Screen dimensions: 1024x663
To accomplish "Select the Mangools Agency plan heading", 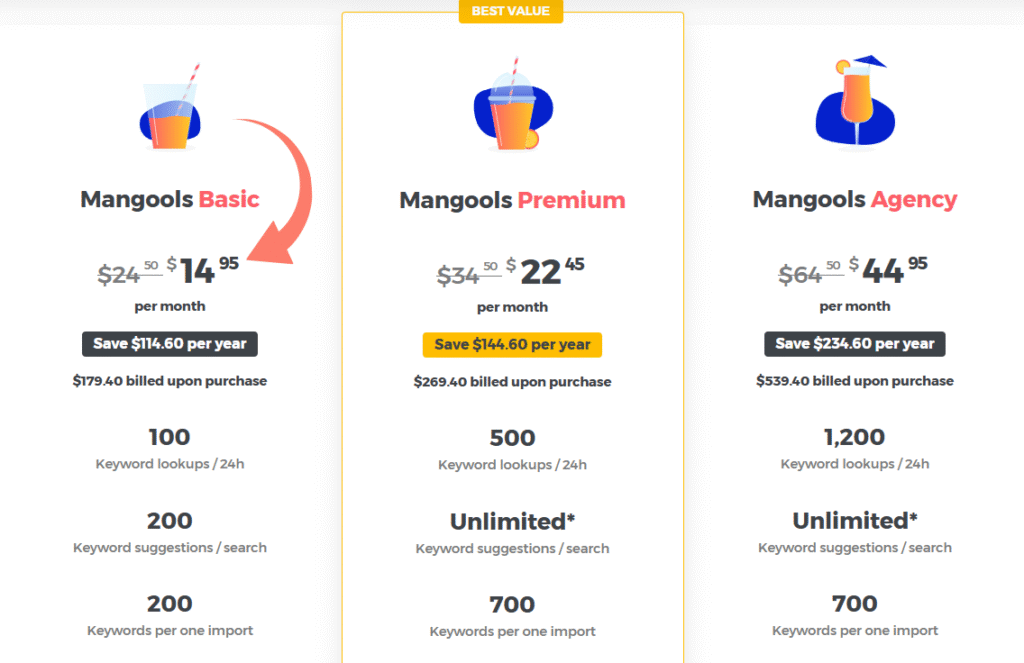I will [x=855, y=199].
